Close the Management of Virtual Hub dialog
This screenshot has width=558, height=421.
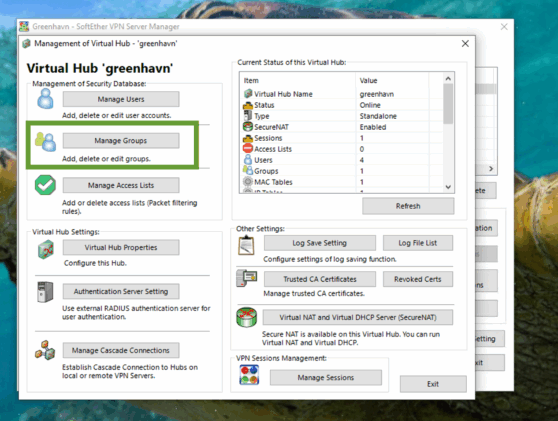(465, 43)
